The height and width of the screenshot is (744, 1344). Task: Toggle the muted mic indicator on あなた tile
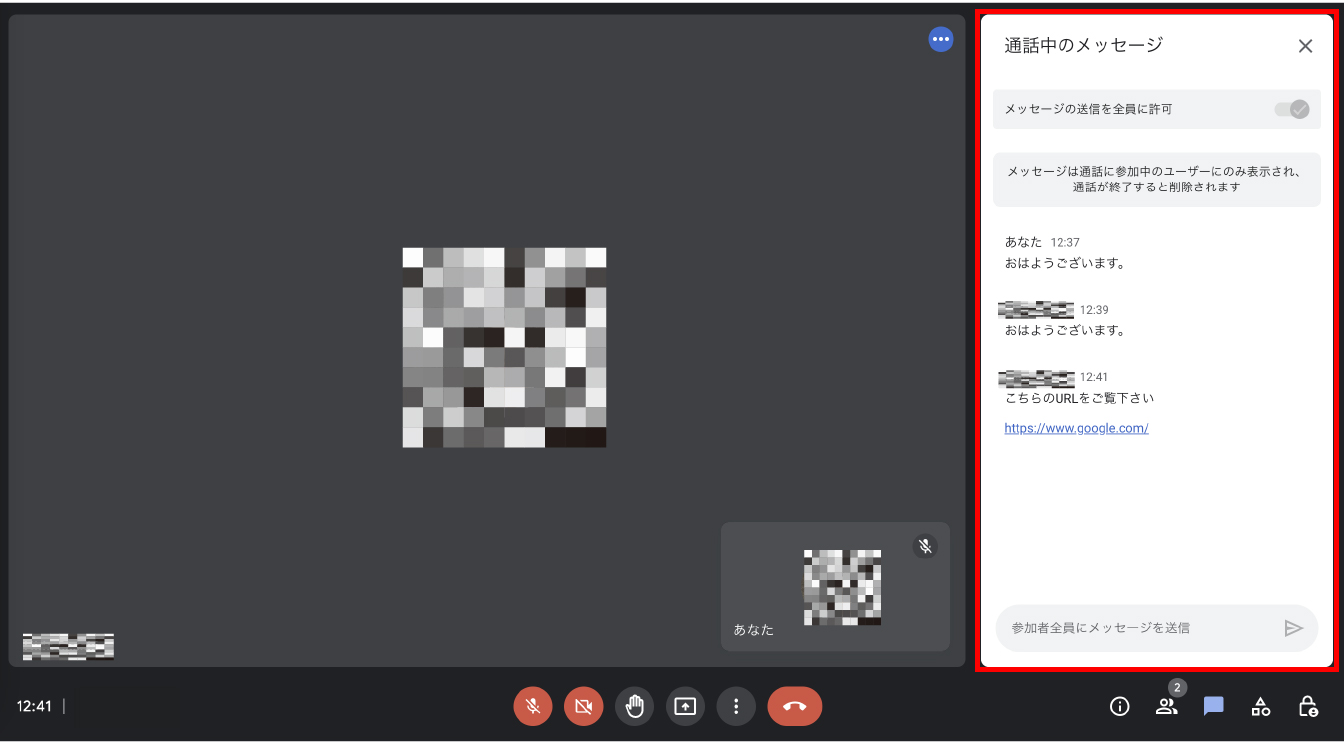click(925, 546)
